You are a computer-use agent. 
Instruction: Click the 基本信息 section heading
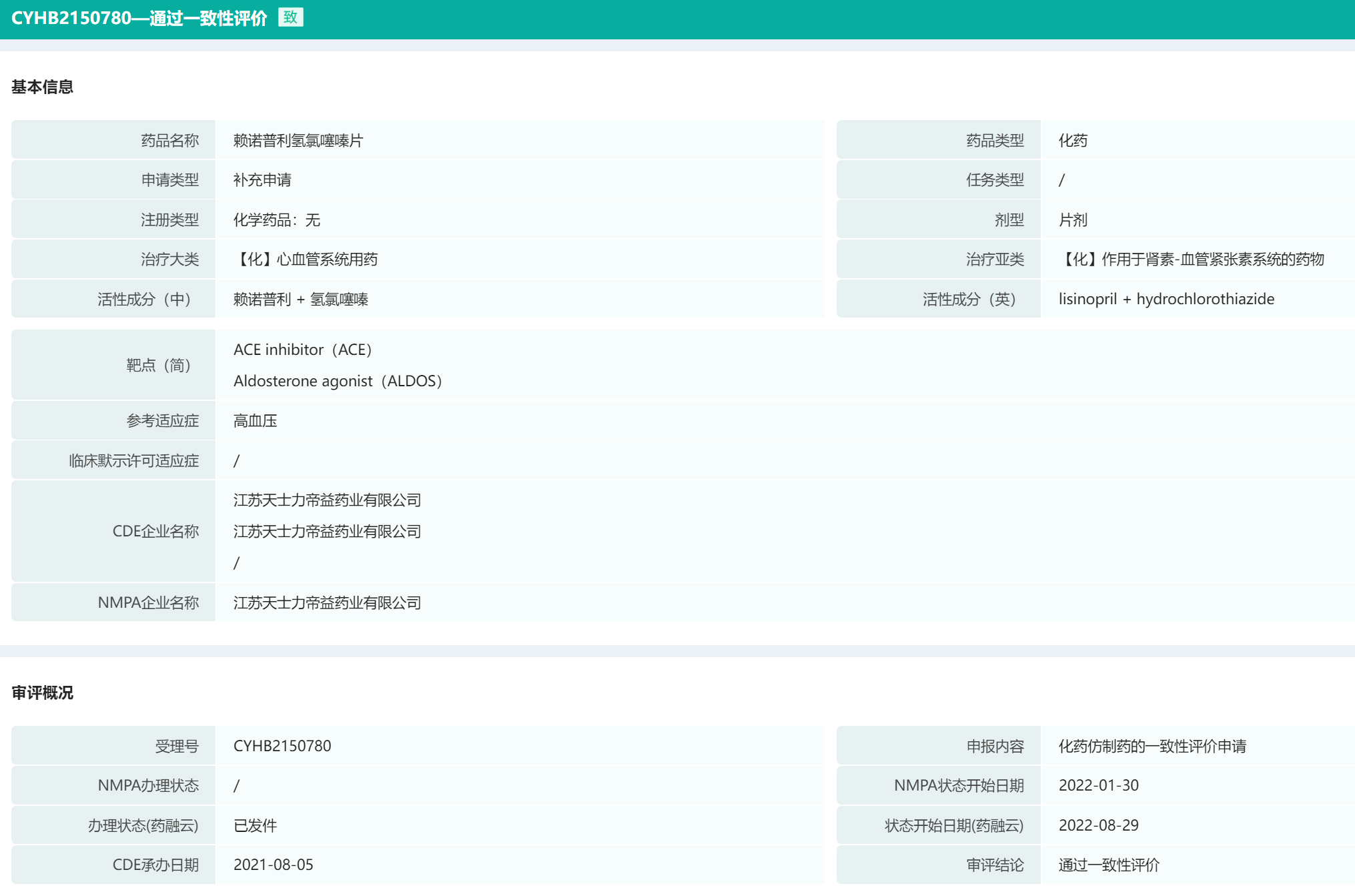coord(42,87)
